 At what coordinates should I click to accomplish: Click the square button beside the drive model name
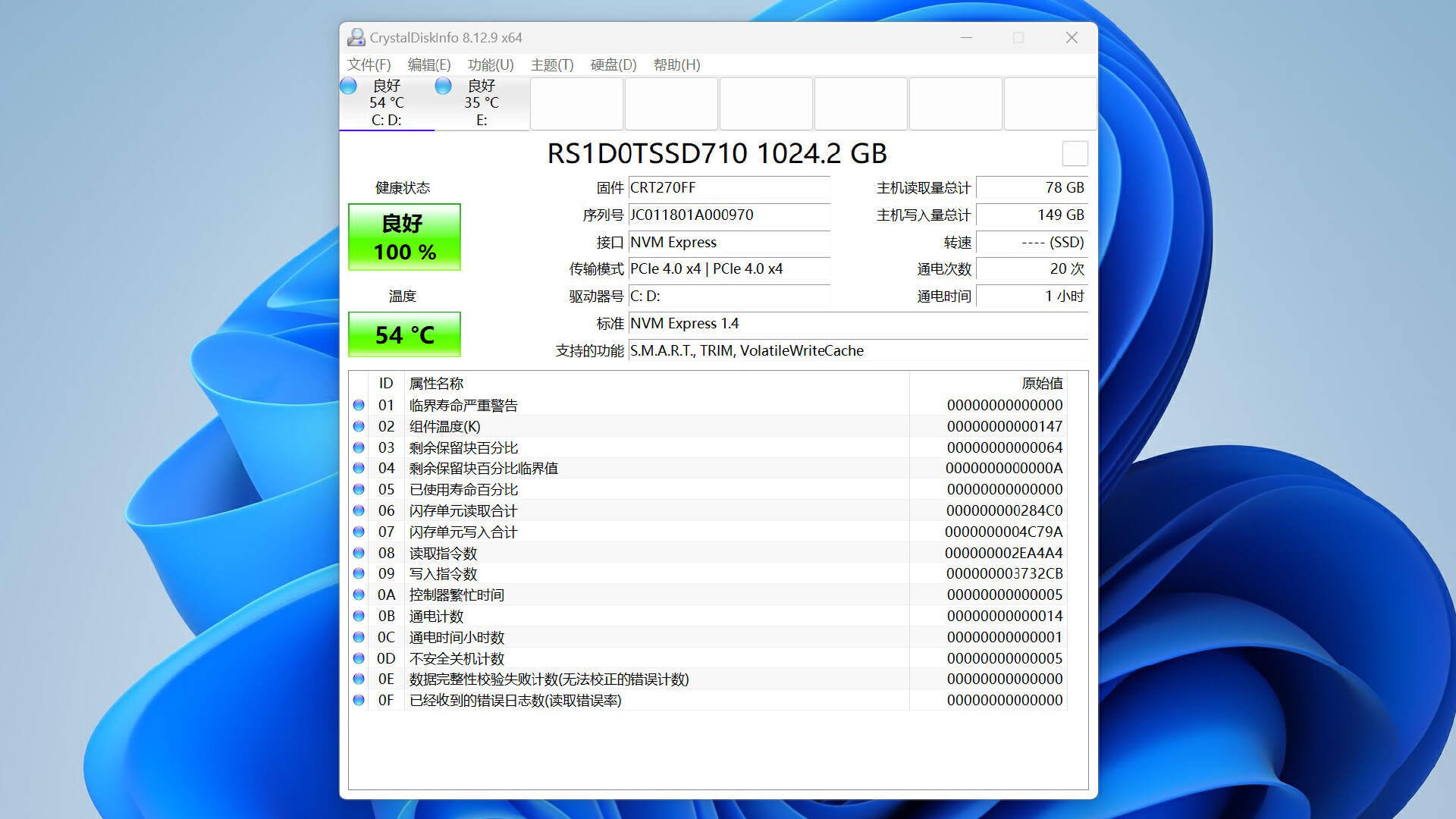pos(1075,154)
